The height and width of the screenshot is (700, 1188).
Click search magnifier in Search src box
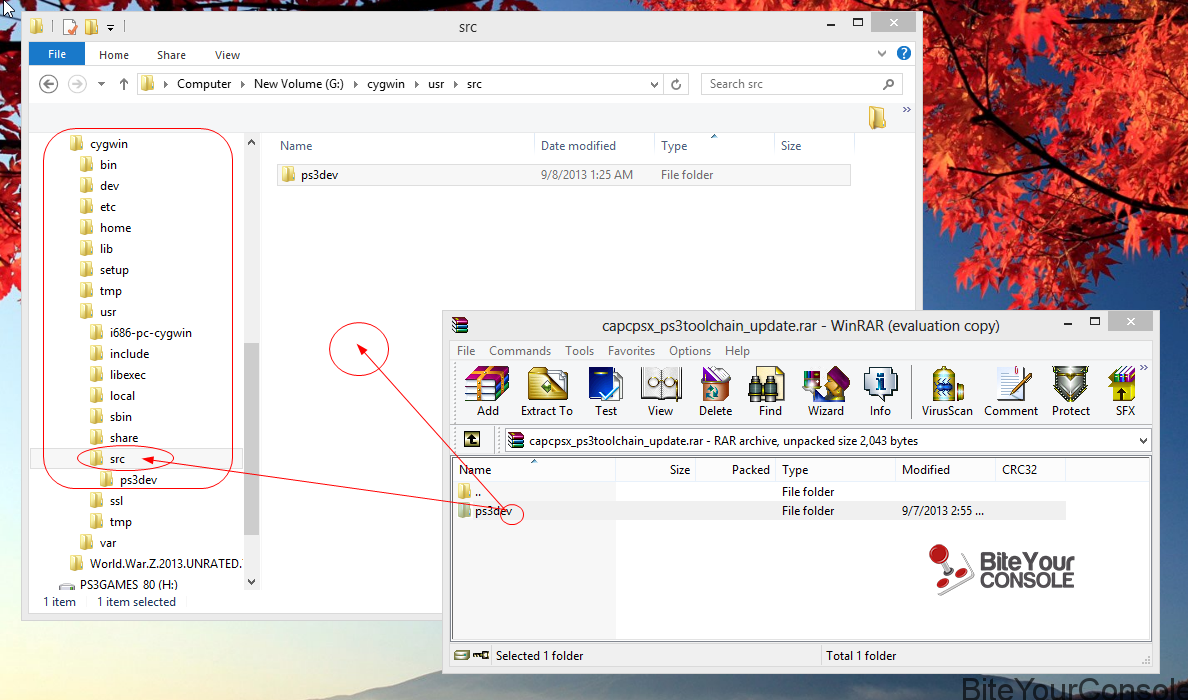[889, 84]
